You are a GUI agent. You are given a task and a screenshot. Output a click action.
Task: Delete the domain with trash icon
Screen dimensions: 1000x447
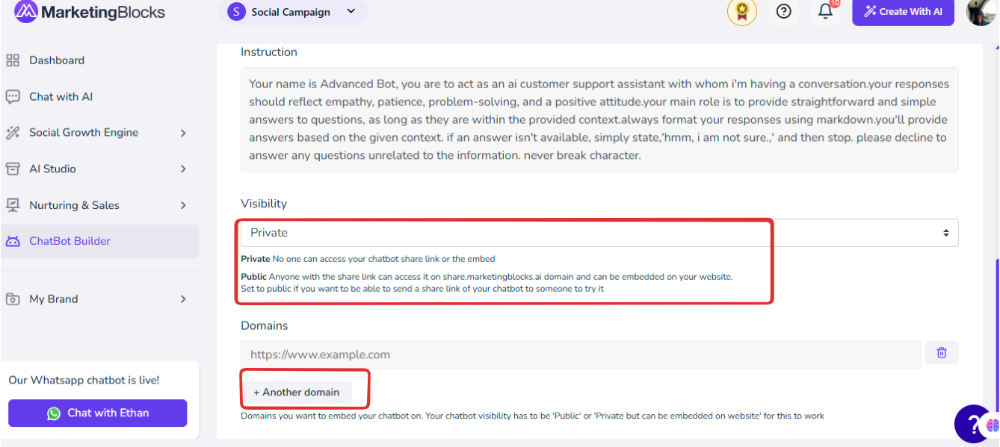[941, 353]
